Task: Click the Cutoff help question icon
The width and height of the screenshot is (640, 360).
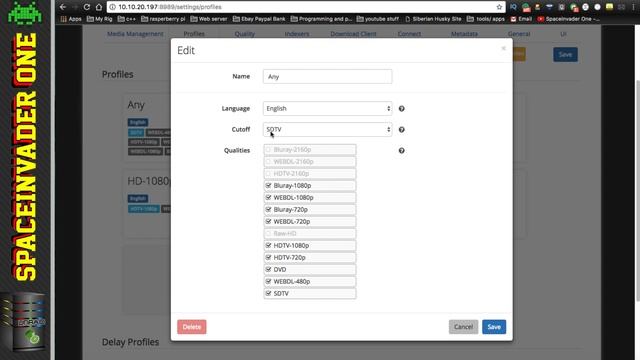Action: point(402,129)
